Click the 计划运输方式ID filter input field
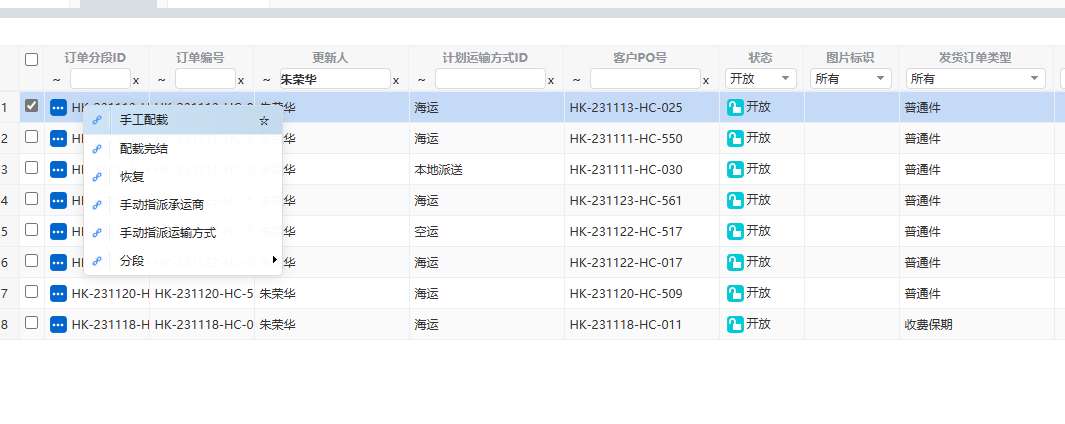Screen dimensions: 1065x424 click(x=490, y=79)
